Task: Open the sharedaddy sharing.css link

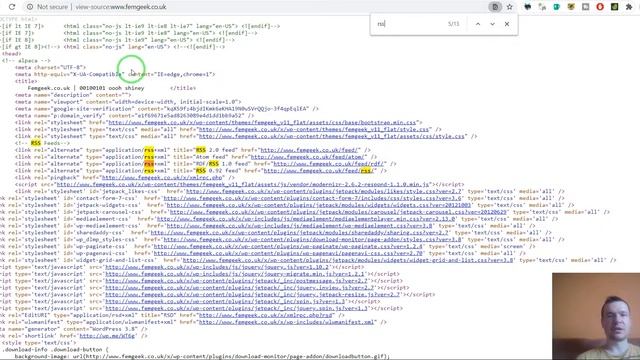Action: (300, 233)
